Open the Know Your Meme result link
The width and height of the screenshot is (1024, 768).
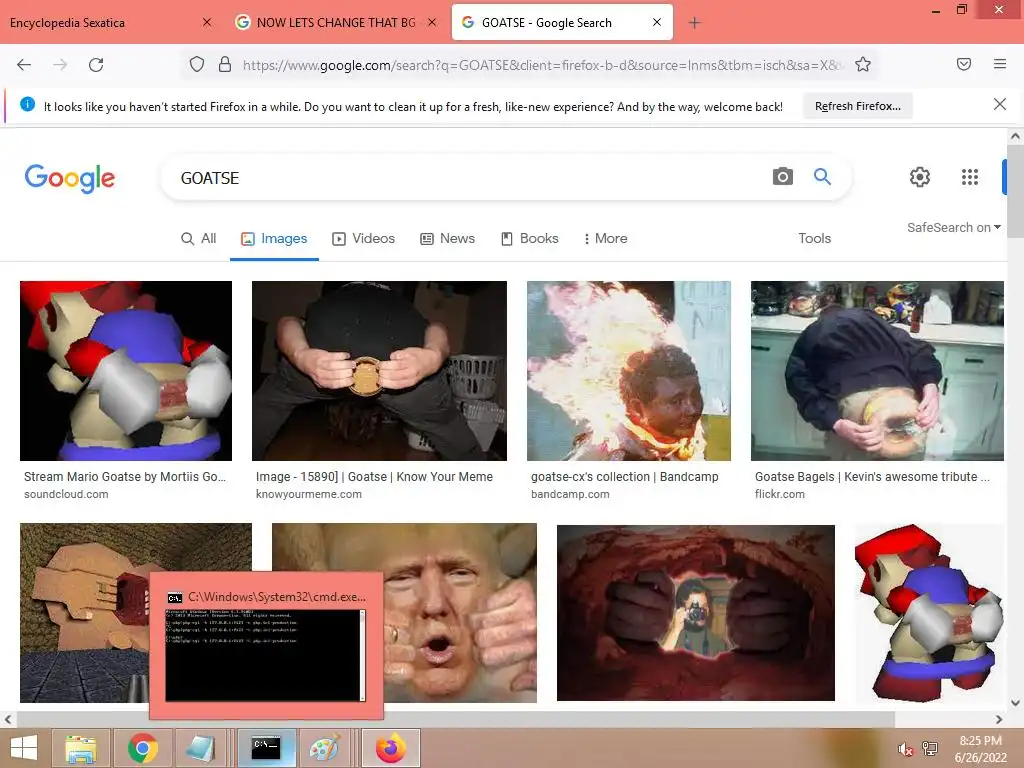374,477
